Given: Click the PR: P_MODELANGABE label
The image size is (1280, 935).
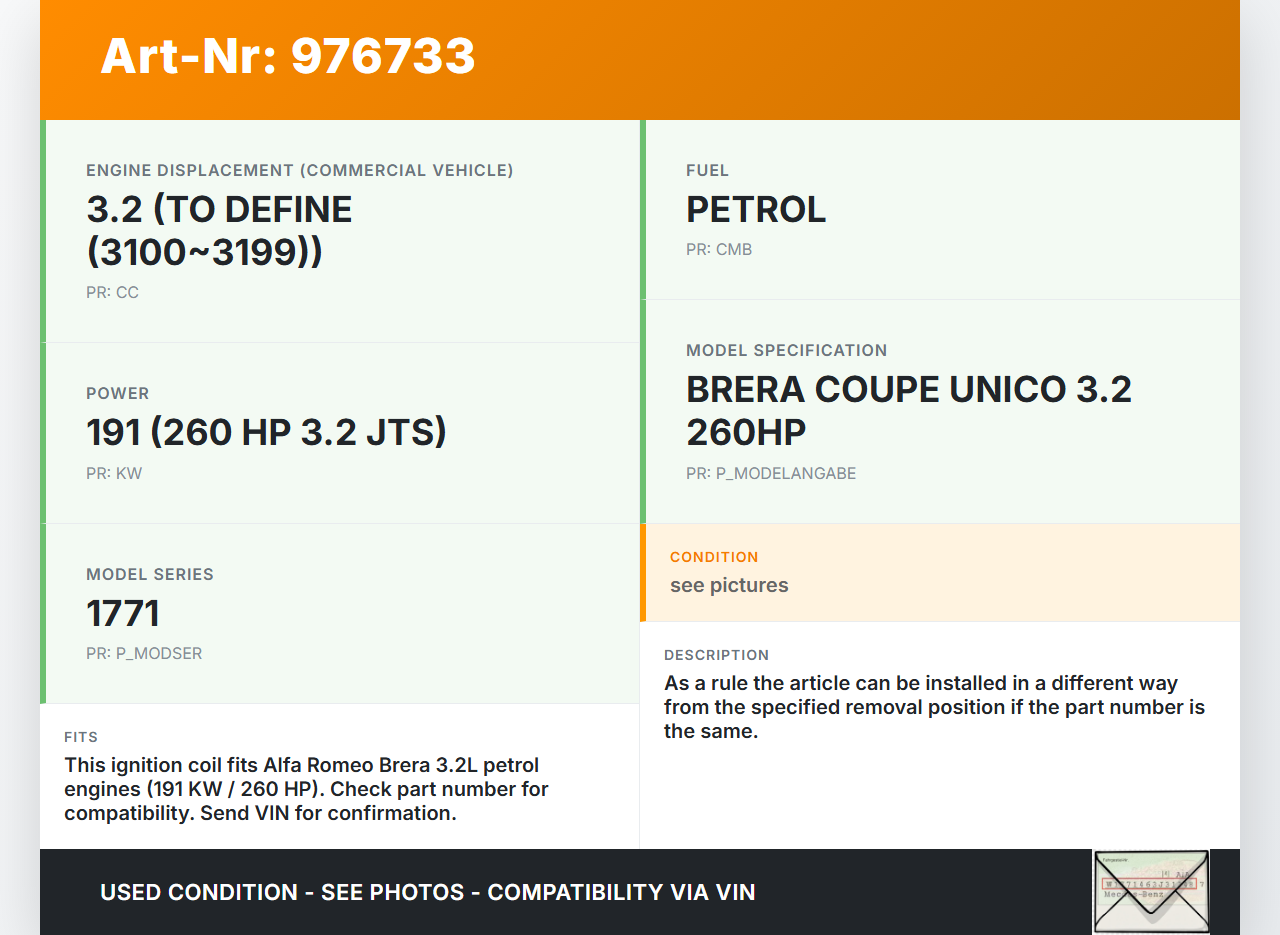Looking at the screenshot, I should click(771, 474).
